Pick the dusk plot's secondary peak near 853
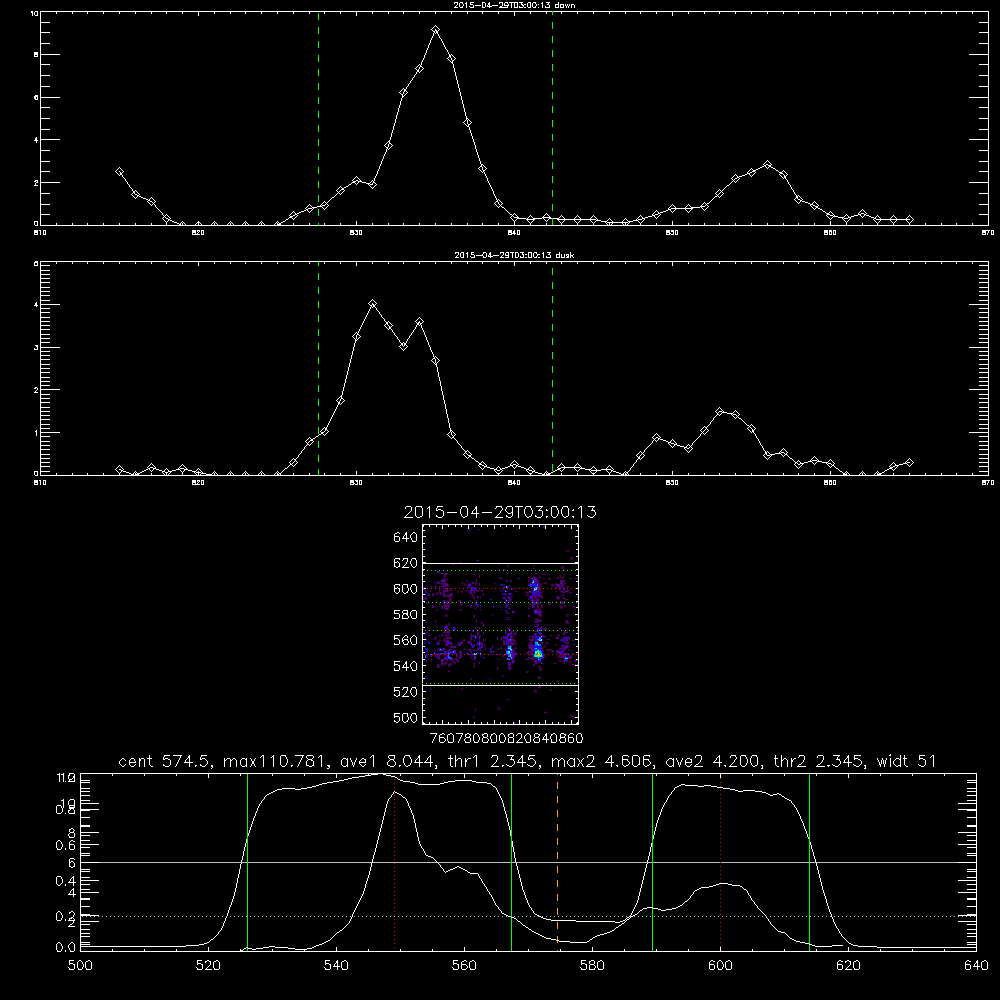The width and height of the screenshot is (1000, 1000). pos(720,412)
